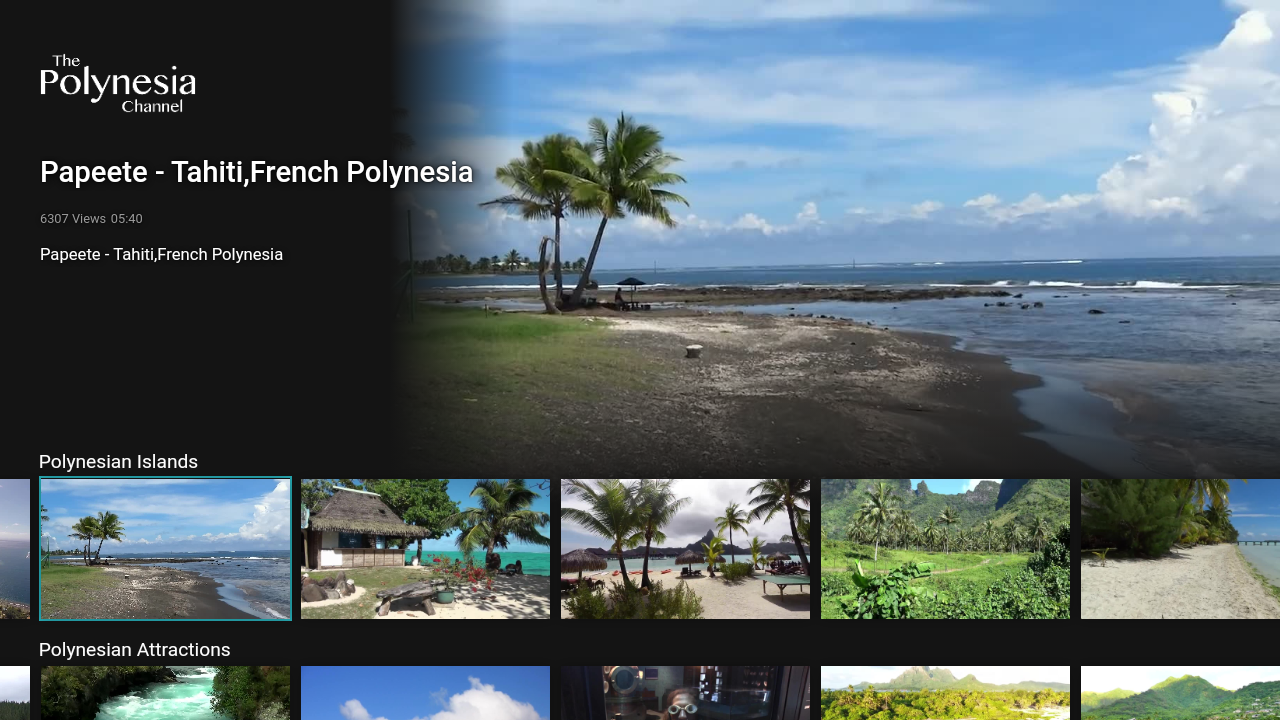
Task: Choose the beach umbrellas resort thumbnail
Action: click(x=685, y=549)
